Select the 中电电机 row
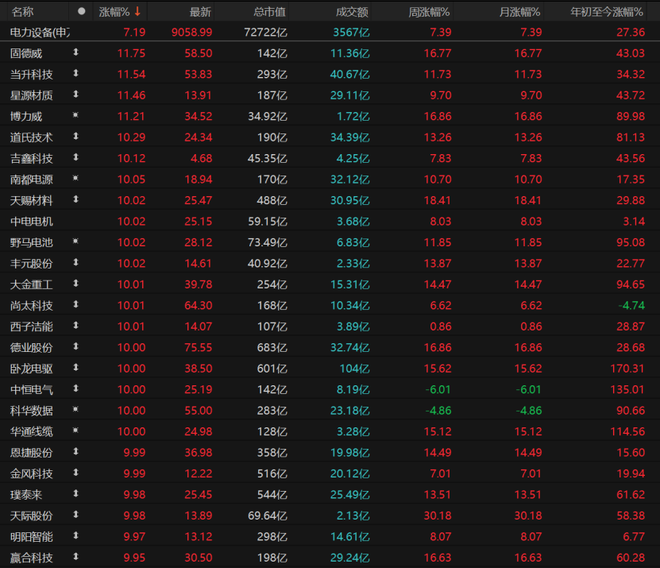The height and width of the screenshot is (568, 660). 330,221
